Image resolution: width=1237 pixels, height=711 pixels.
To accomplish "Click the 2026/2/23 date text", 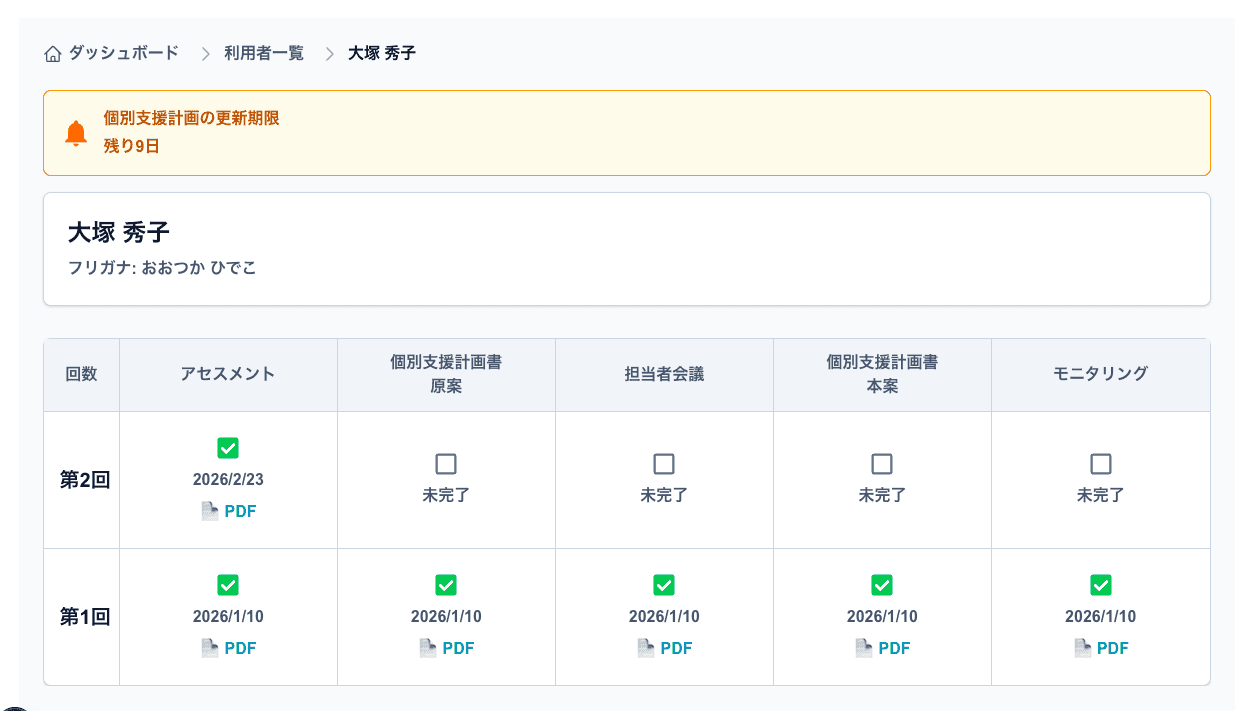I will (x=228, y=480).
